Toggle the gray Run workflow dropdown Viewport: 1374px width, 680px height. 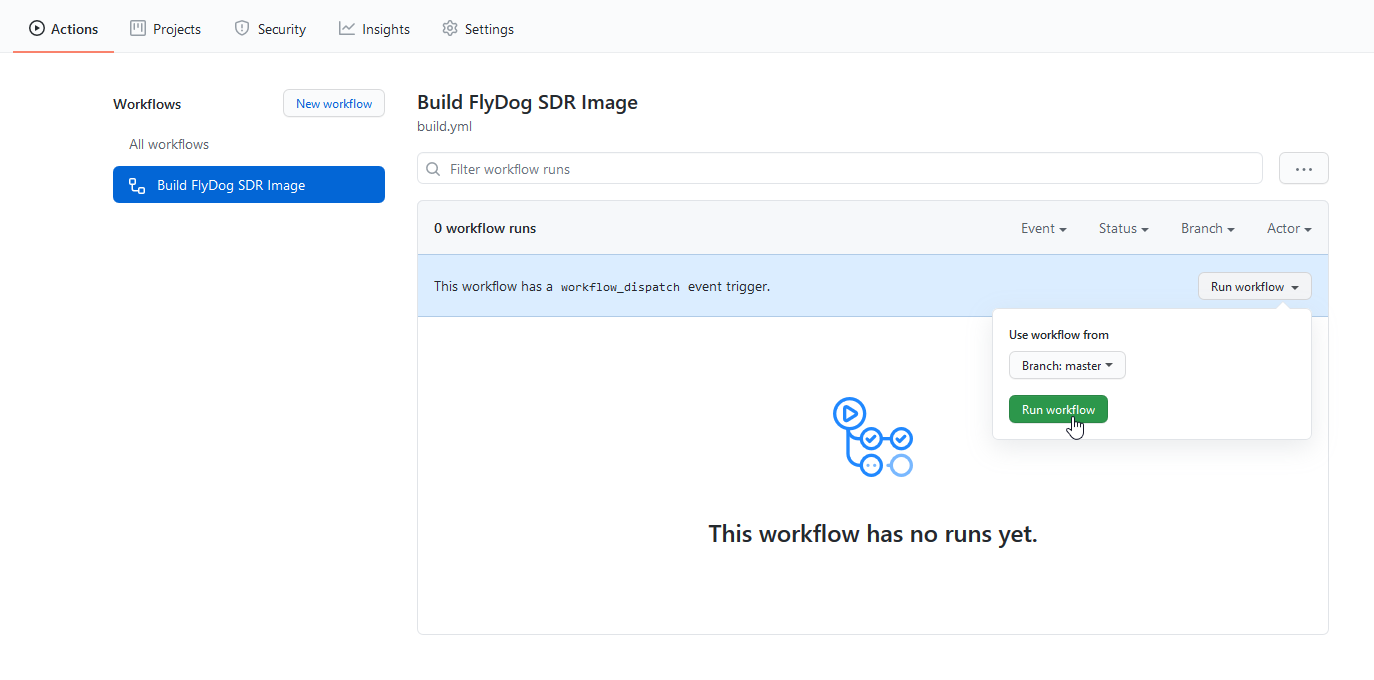[x=1255, y=286]
